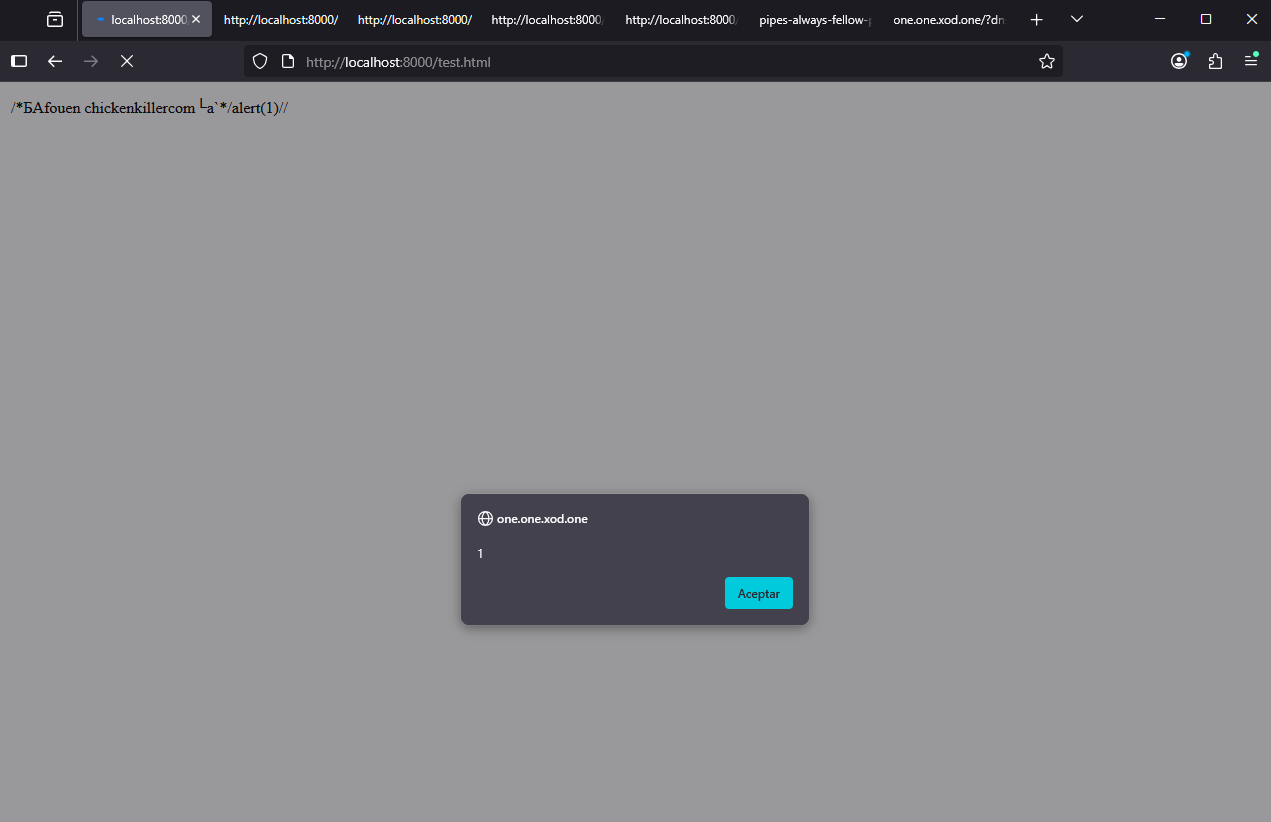Open the Firefox account profile icon

(1179, 61)
